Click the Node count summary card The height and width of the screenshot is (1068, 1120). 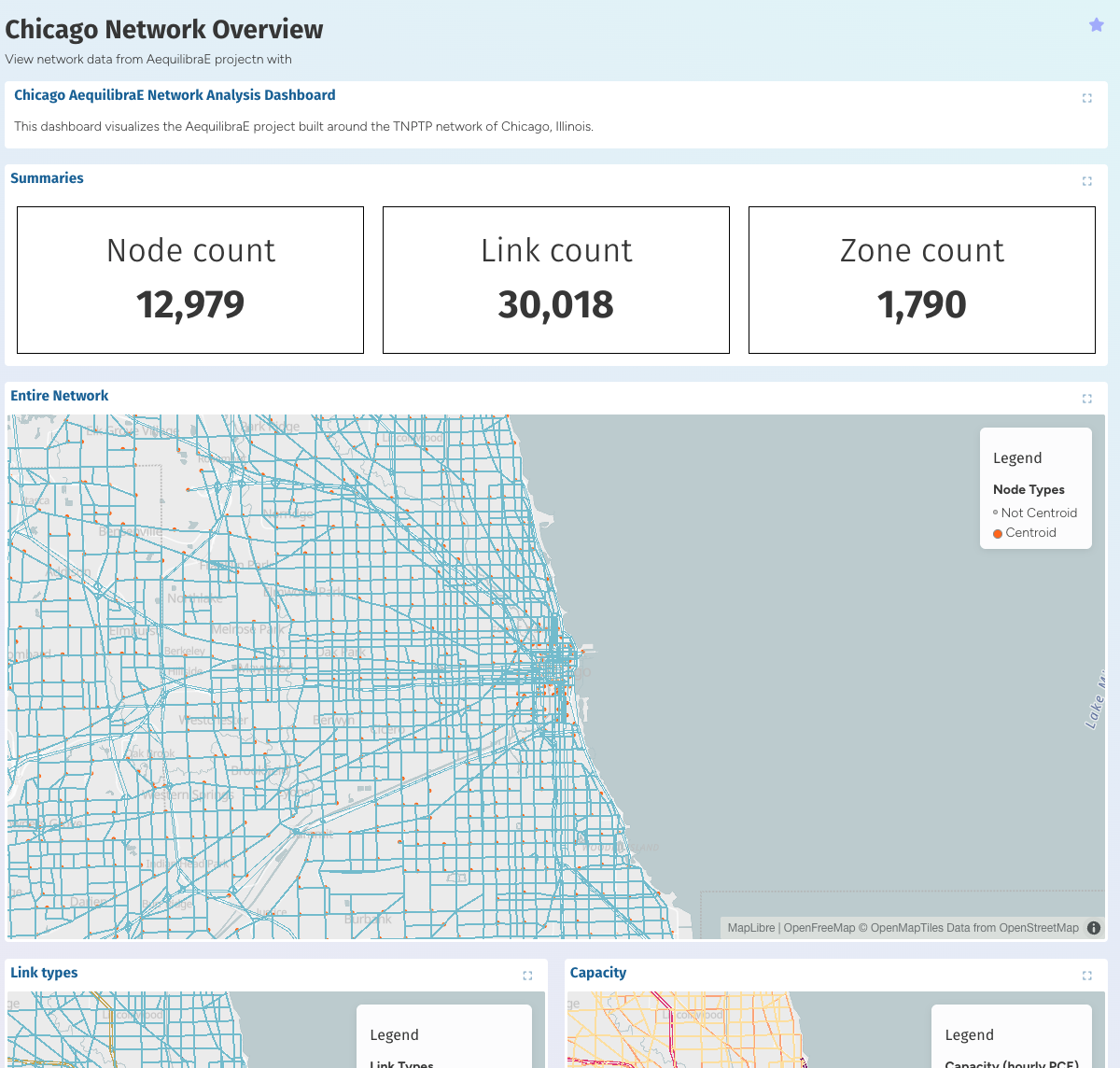pos(190,279)
